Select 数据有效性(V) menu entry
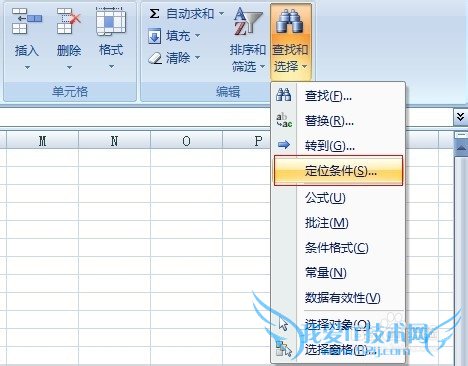The height and width of the screenshot is (366, 468). (x=339, y=297)
